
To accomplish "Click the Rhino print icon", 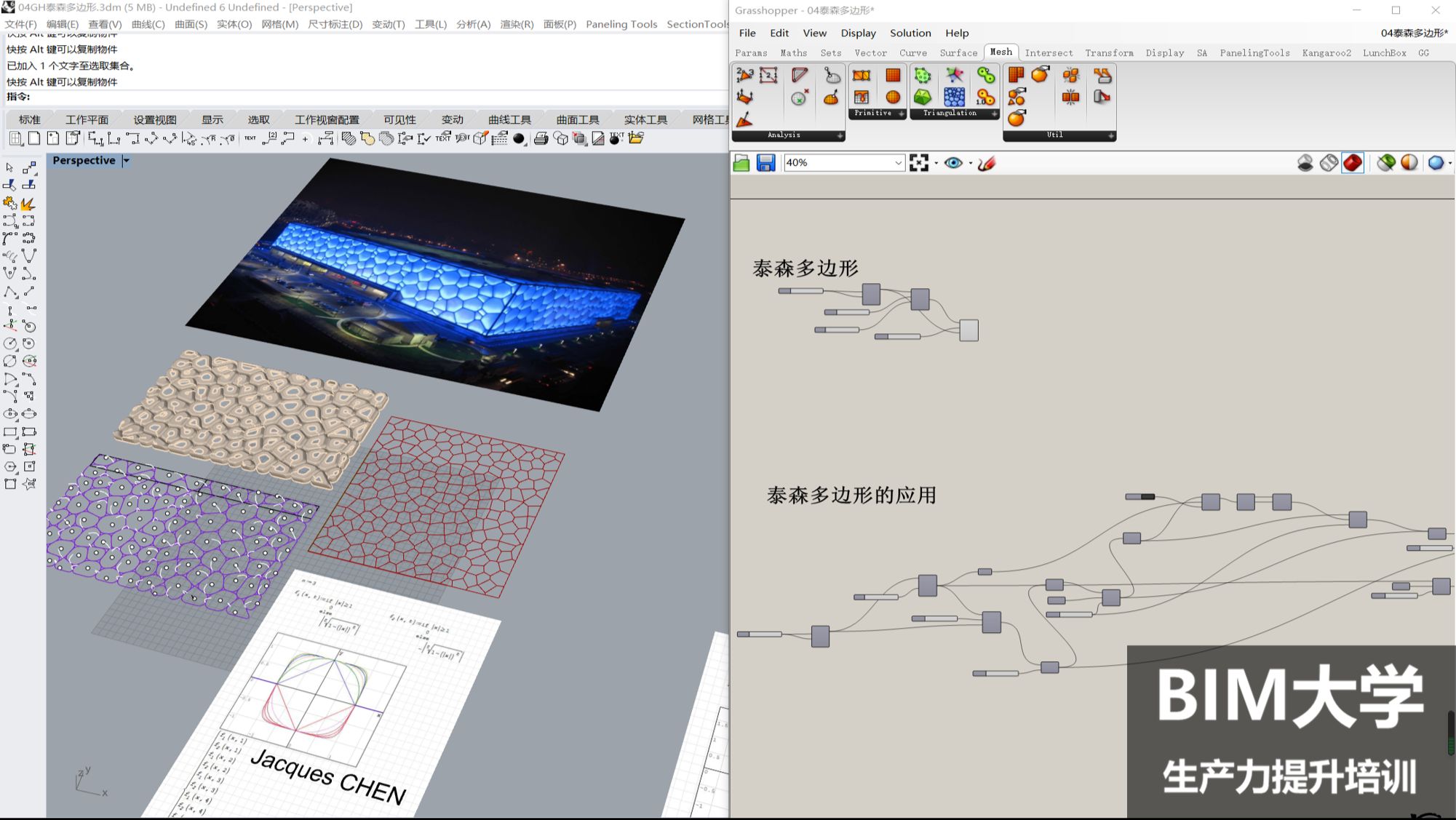I will click(541, 138).
